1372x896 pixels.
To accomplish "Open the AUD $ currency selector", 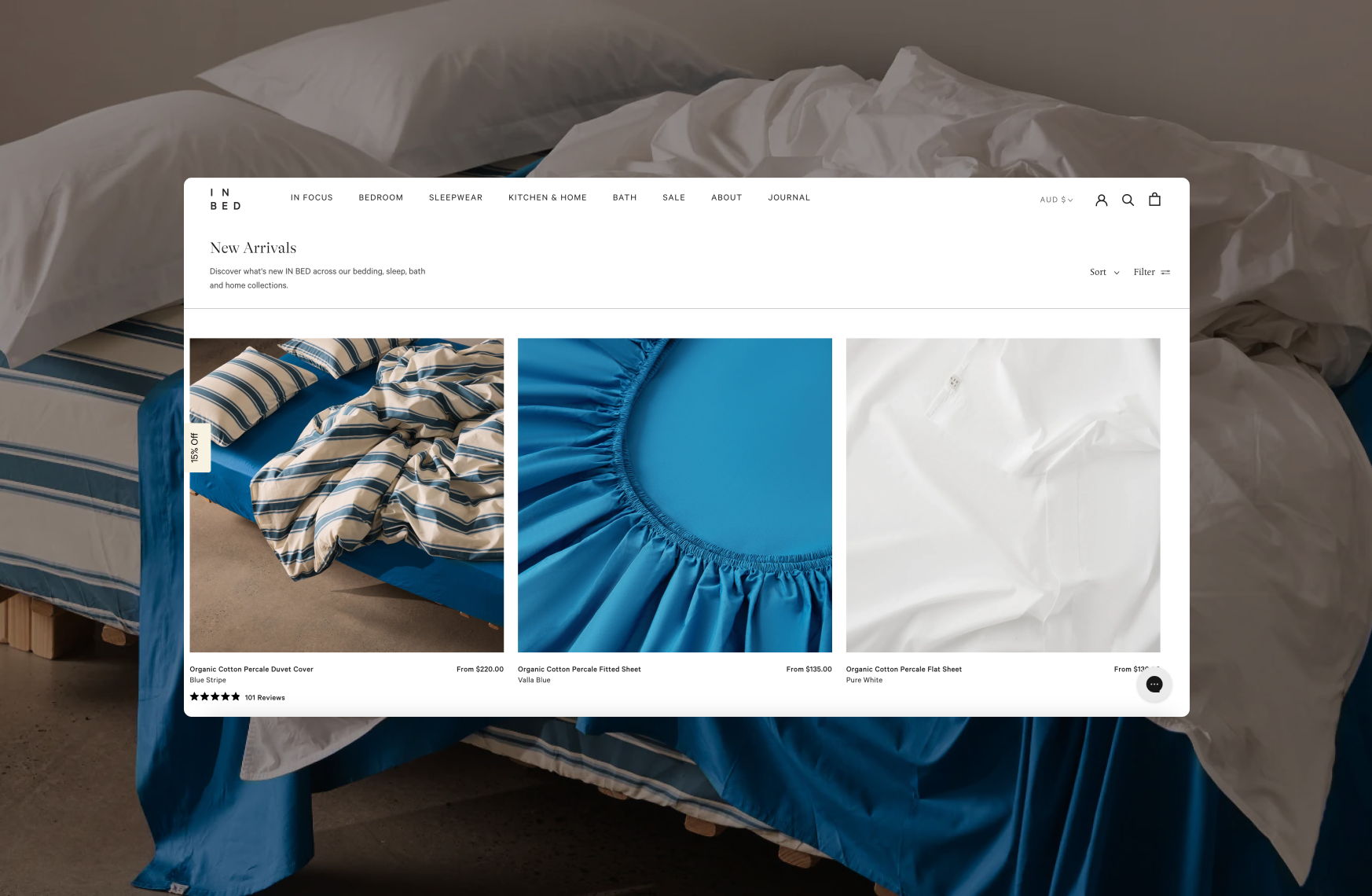I will coord(1056,200).
